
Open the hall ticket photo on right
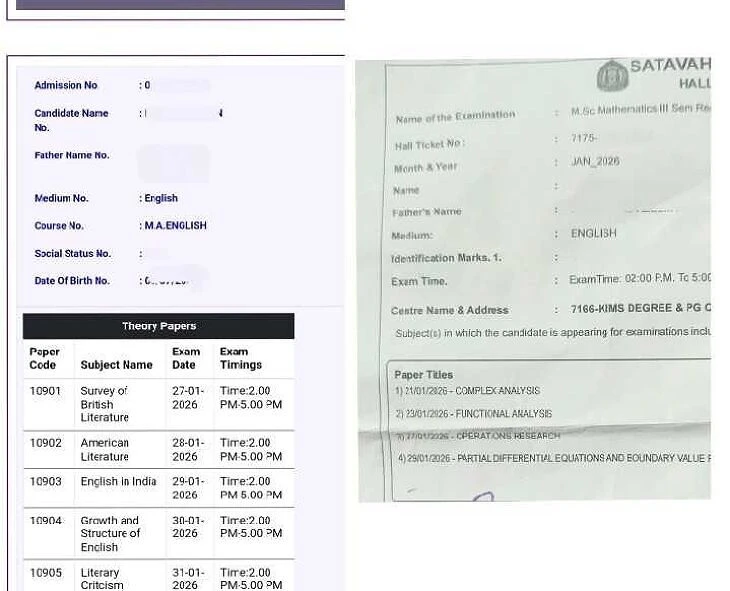point(533,280)
